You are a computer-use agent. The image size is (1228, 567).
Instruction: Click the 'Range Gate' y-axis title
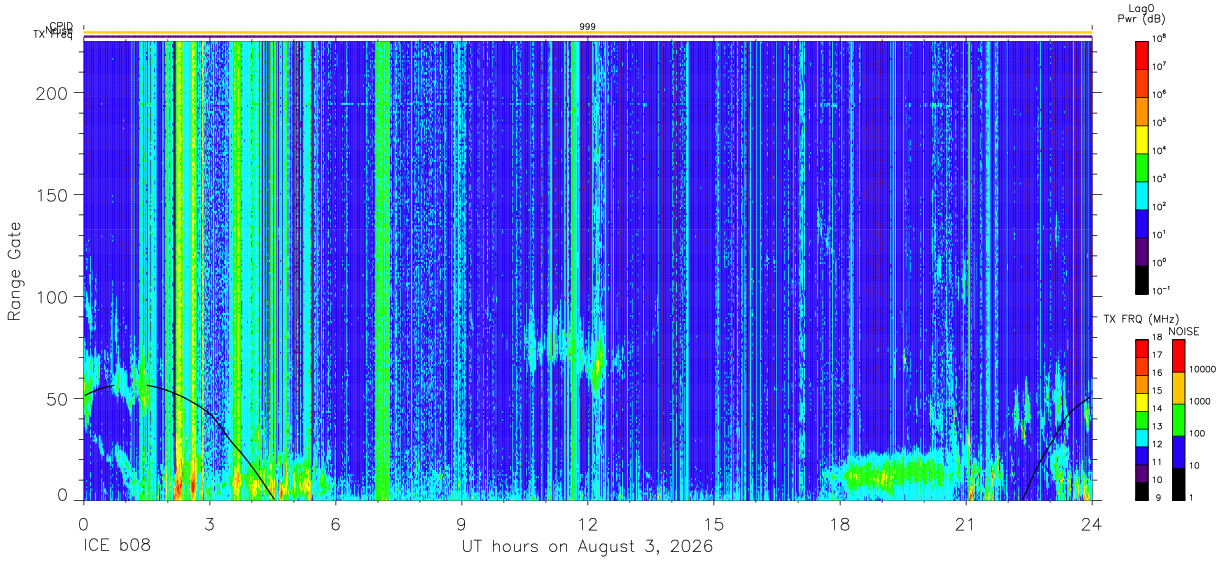pyautogui.click(x=15, y=272)
